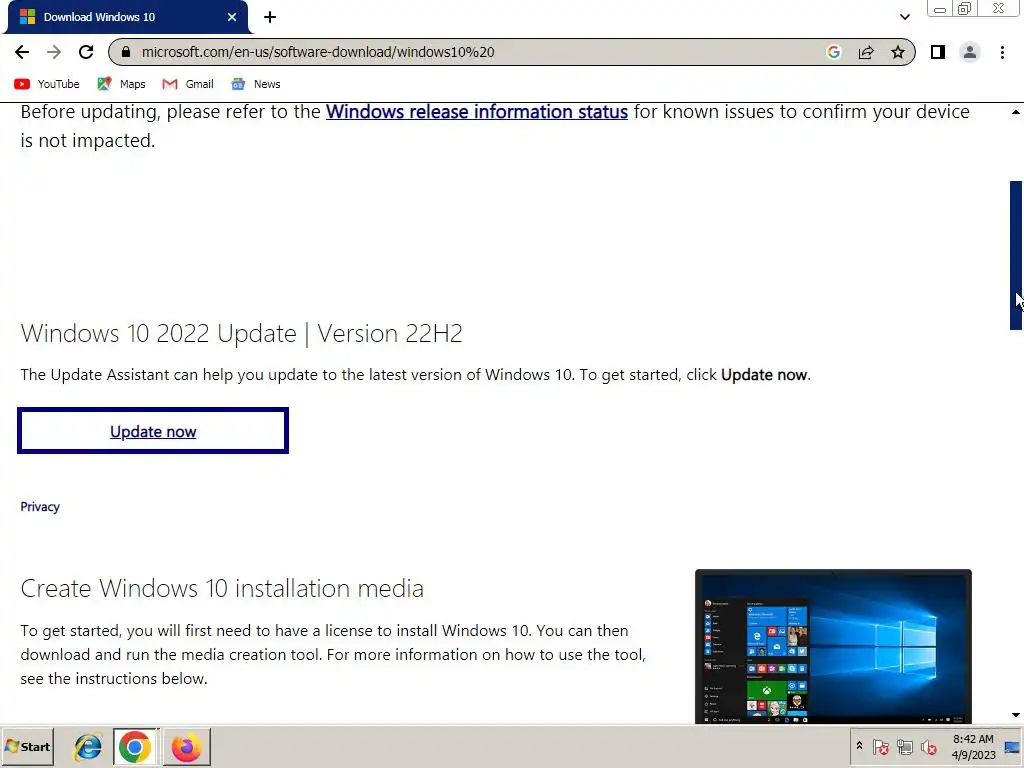This screenshot has width=1024, height=768.
Task: Select the Download Windows 10 tab
Action: 127,17
